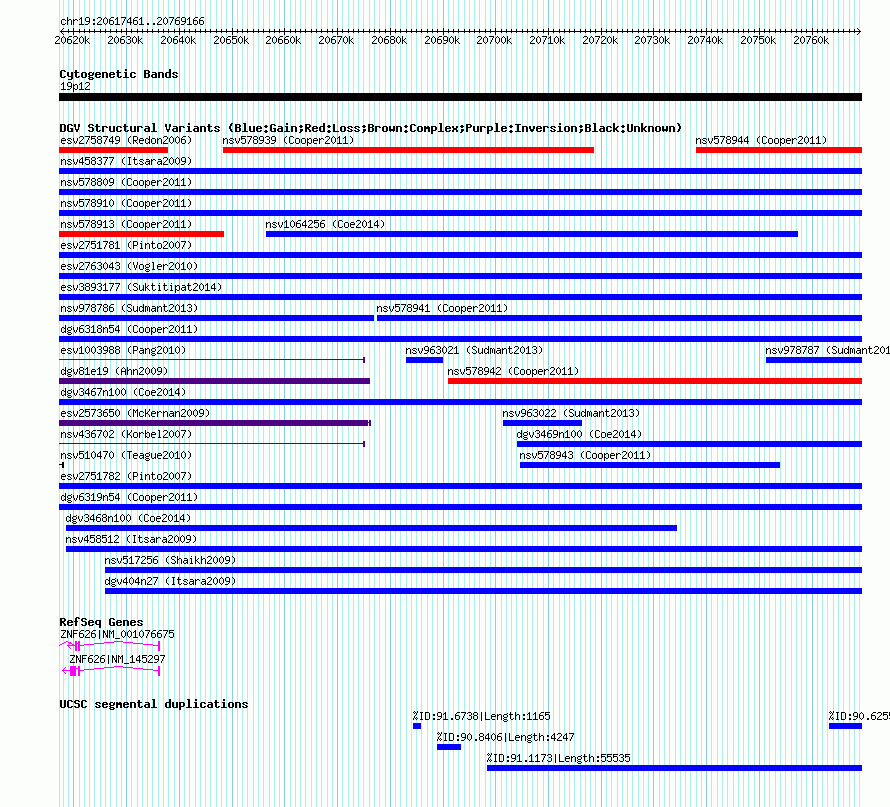Screen dimensions: 890x807
Task: Select the nsv578939 (Cooper2011) red loss bar
Action: tap(408, 150)
